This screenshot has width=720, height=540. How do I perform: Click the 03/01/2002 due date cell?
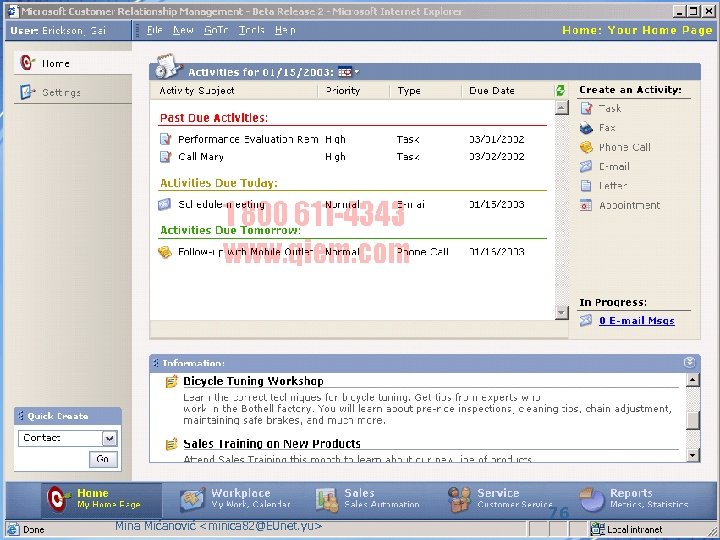coord(496,139)
